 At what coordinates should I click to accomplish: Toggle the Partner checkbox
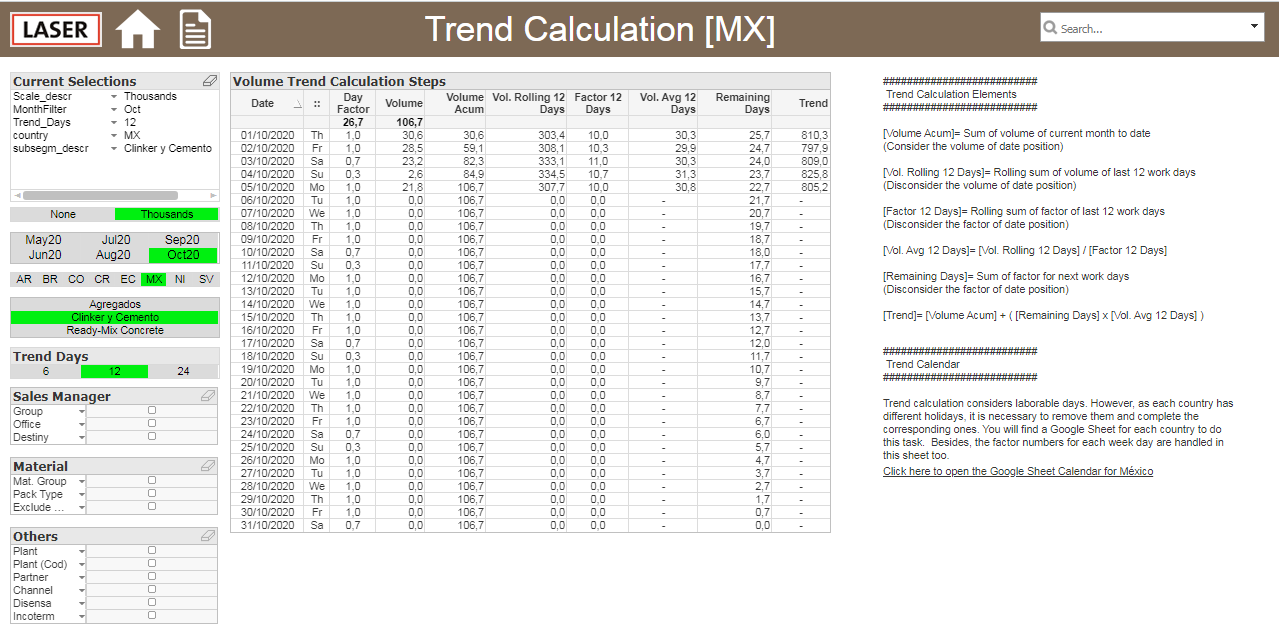(x=152, y=576)
